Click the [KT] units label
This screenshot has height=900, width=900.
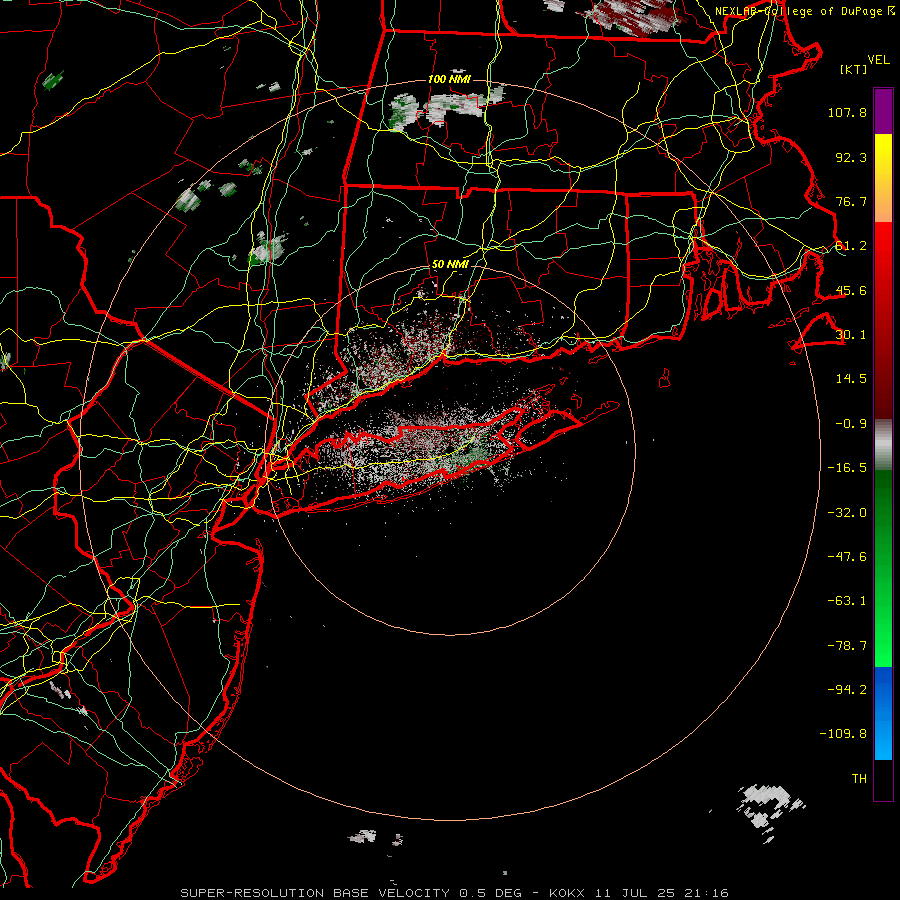click(854, 69)
